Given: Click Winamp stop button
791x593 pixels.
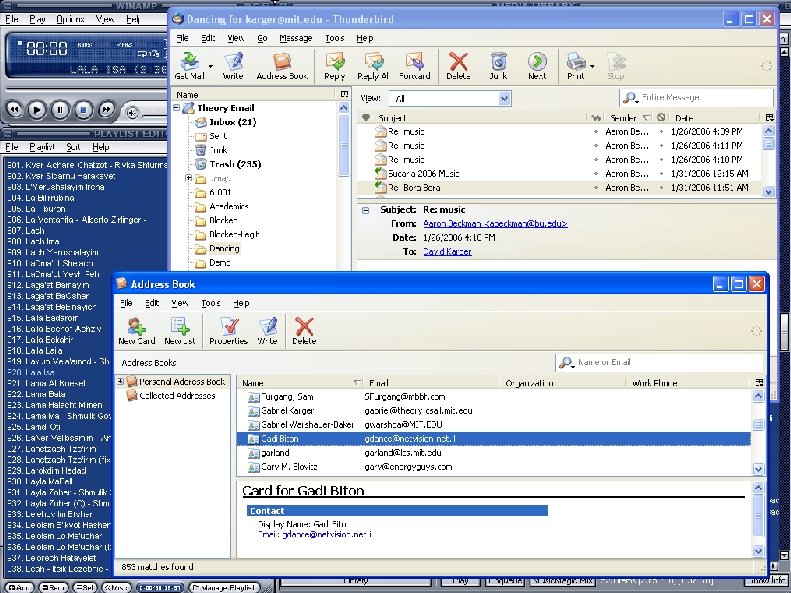Looking at the screenshot, I should tap(83, 109).
